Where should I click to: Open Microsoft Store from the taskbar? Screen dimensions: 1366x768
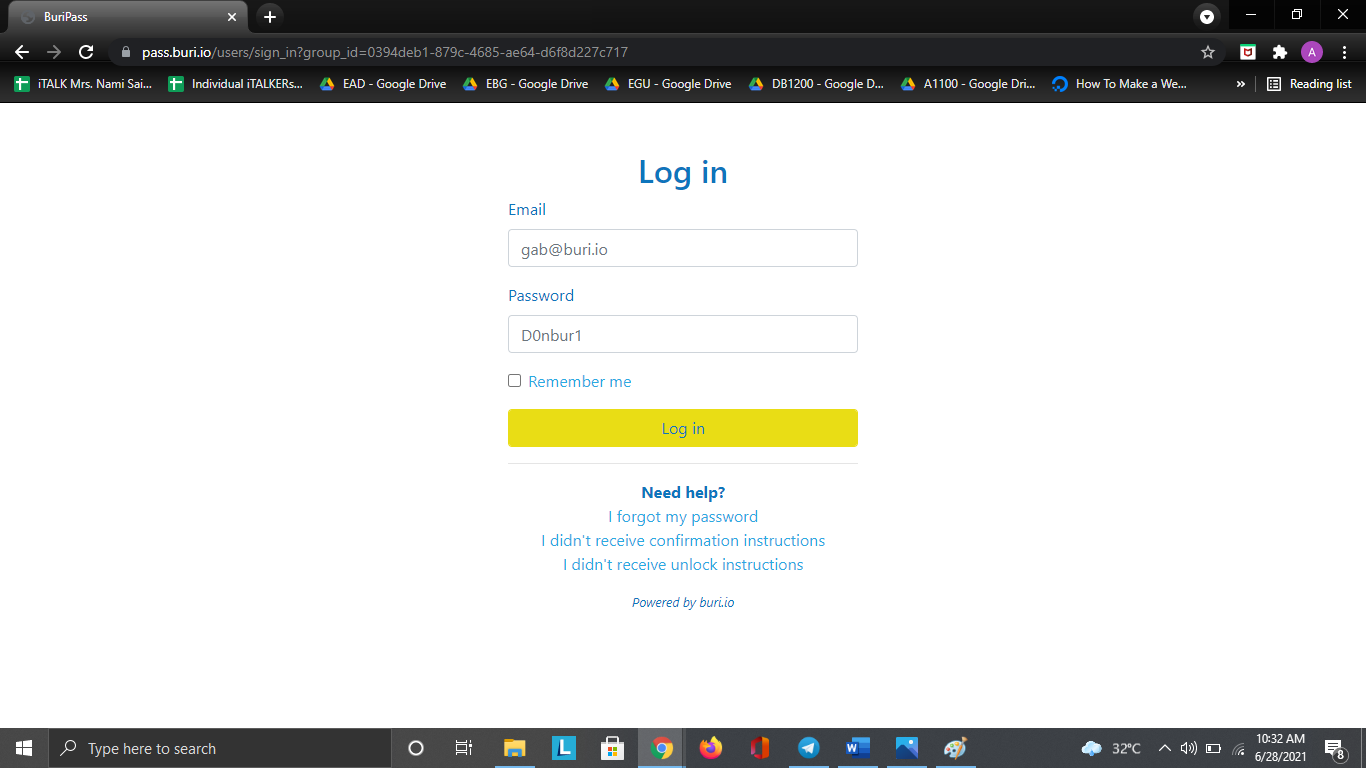click(x=612, y=748)
